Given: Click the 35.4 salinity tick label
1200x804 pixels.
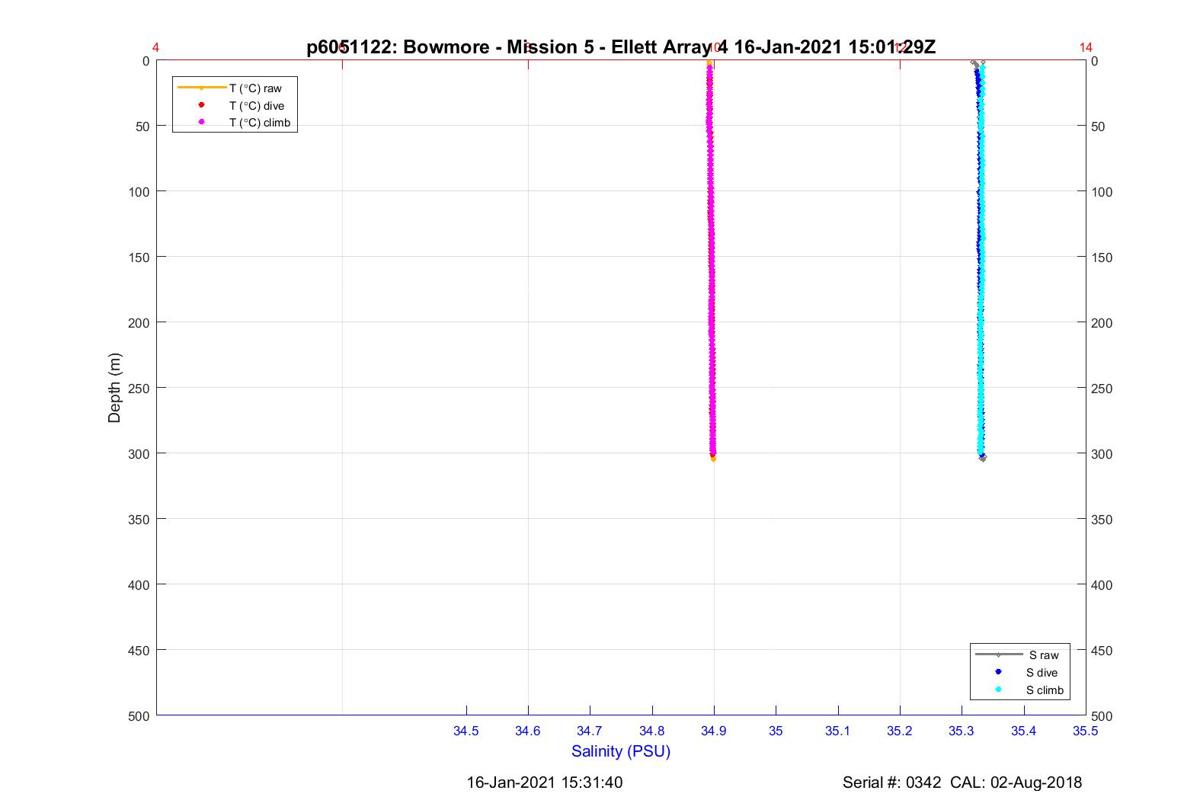Looking at the screenshot, I should [1024, 731].
